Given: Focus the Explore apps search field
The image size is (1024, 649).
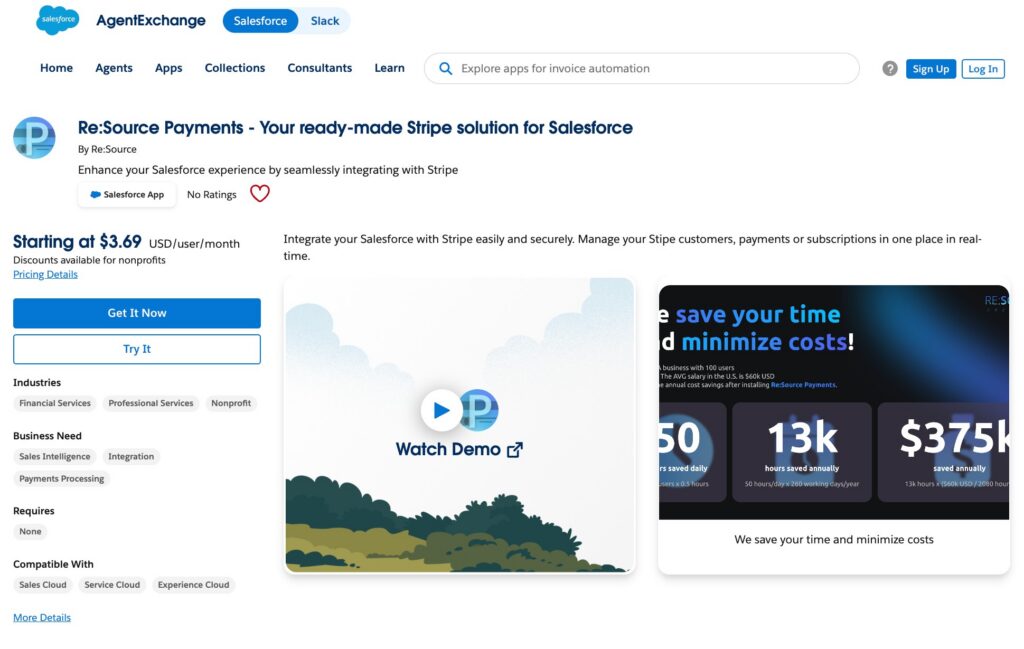Looking at the screenshot, I should 641,69.
